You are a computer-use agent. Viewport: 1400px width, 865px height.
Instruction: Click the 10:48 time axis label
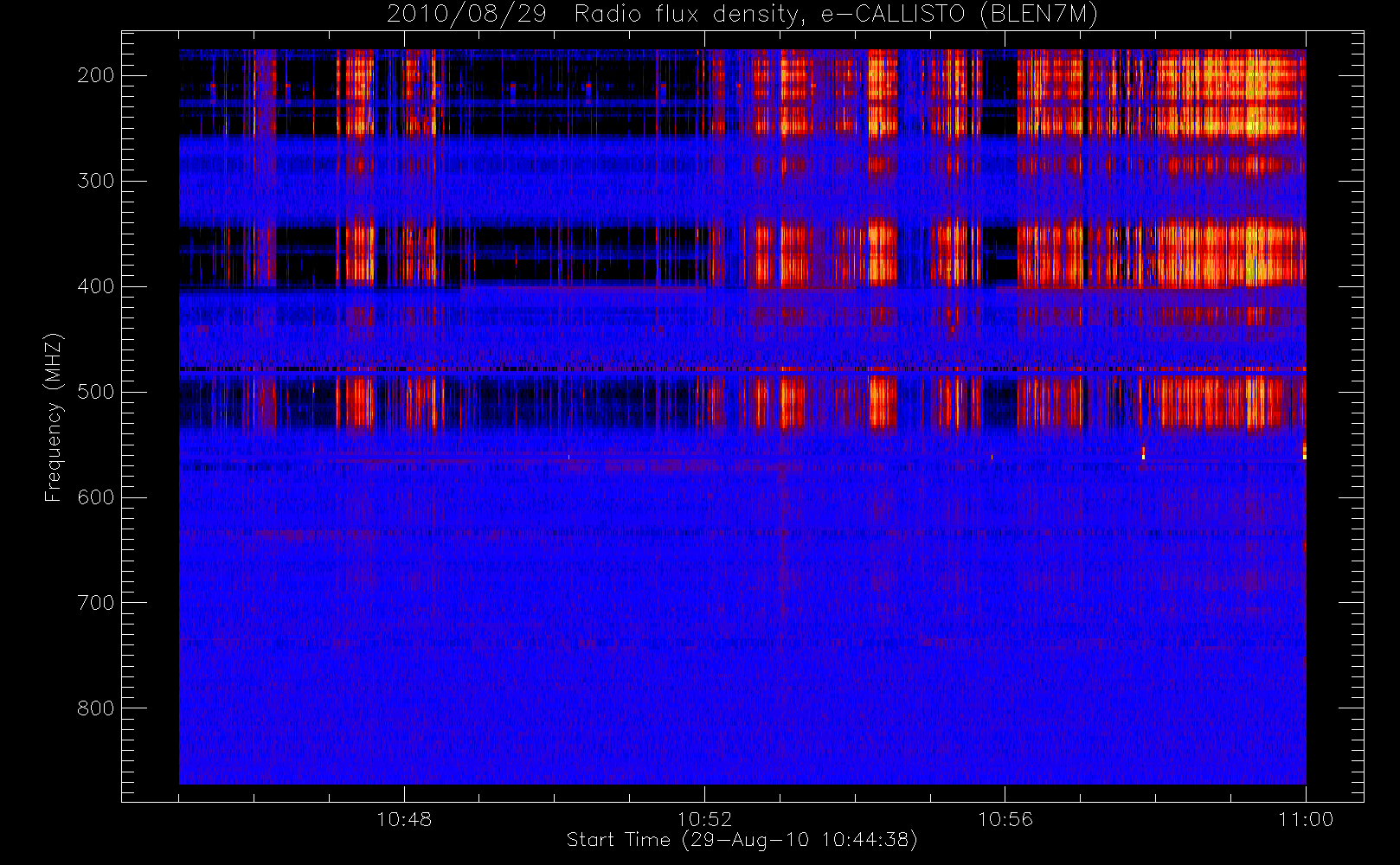(404, 819)
